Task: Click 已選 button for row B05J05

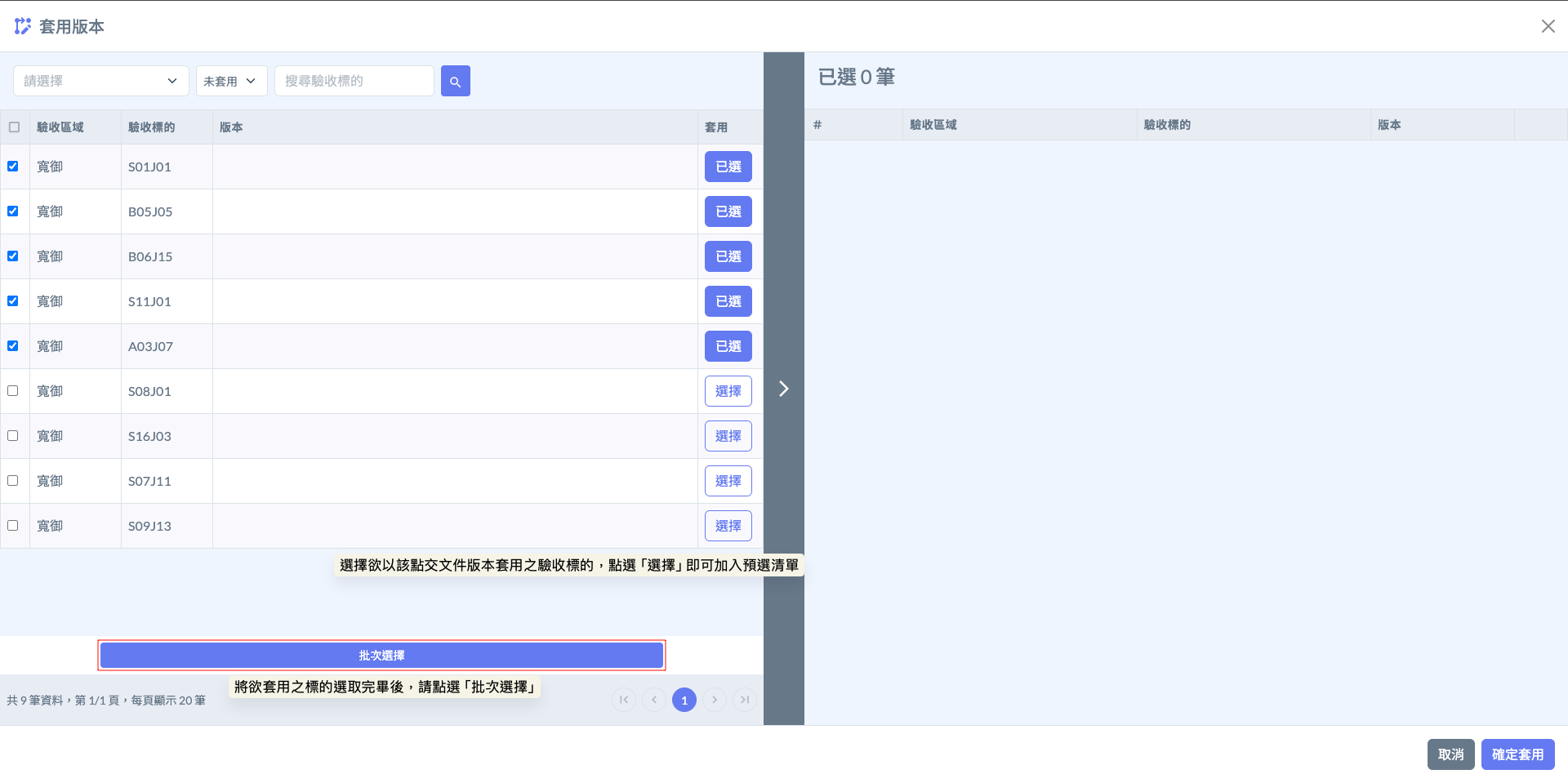Action: coord(728,211)
